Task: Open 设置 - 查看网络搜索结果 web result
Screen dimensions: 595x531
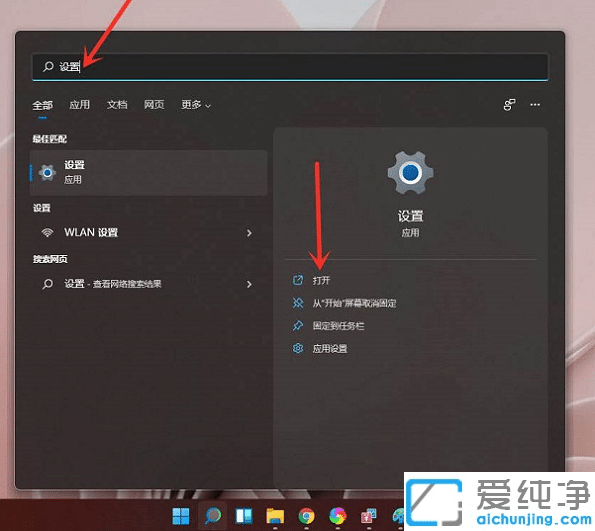Action: point(148,284)
